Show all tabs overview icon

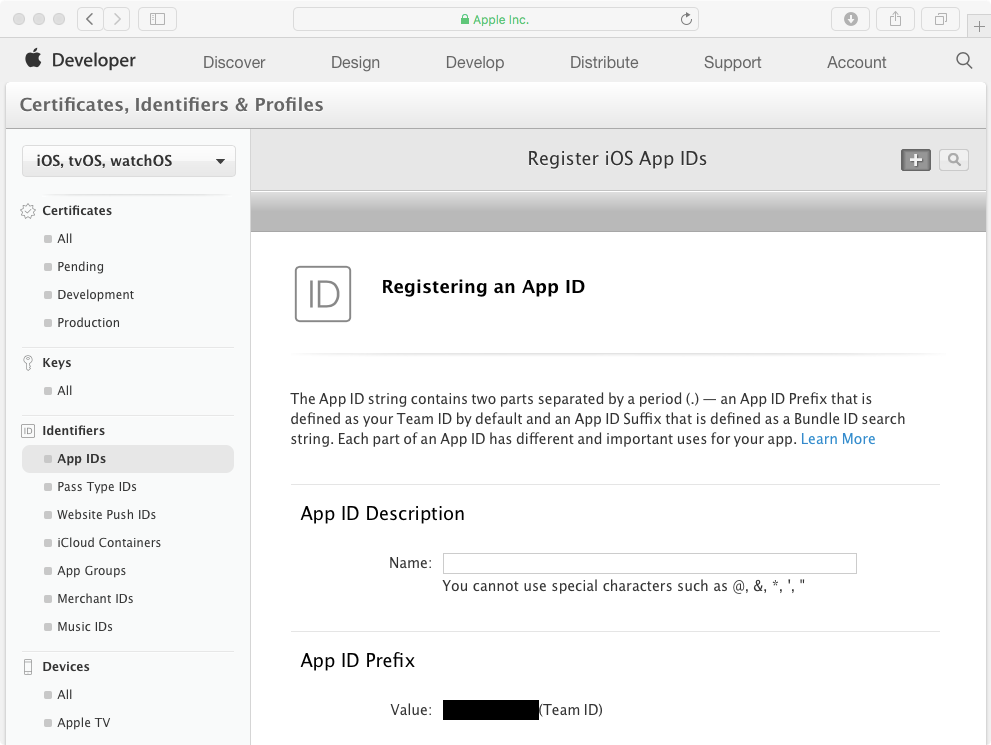tap(940, 19)
